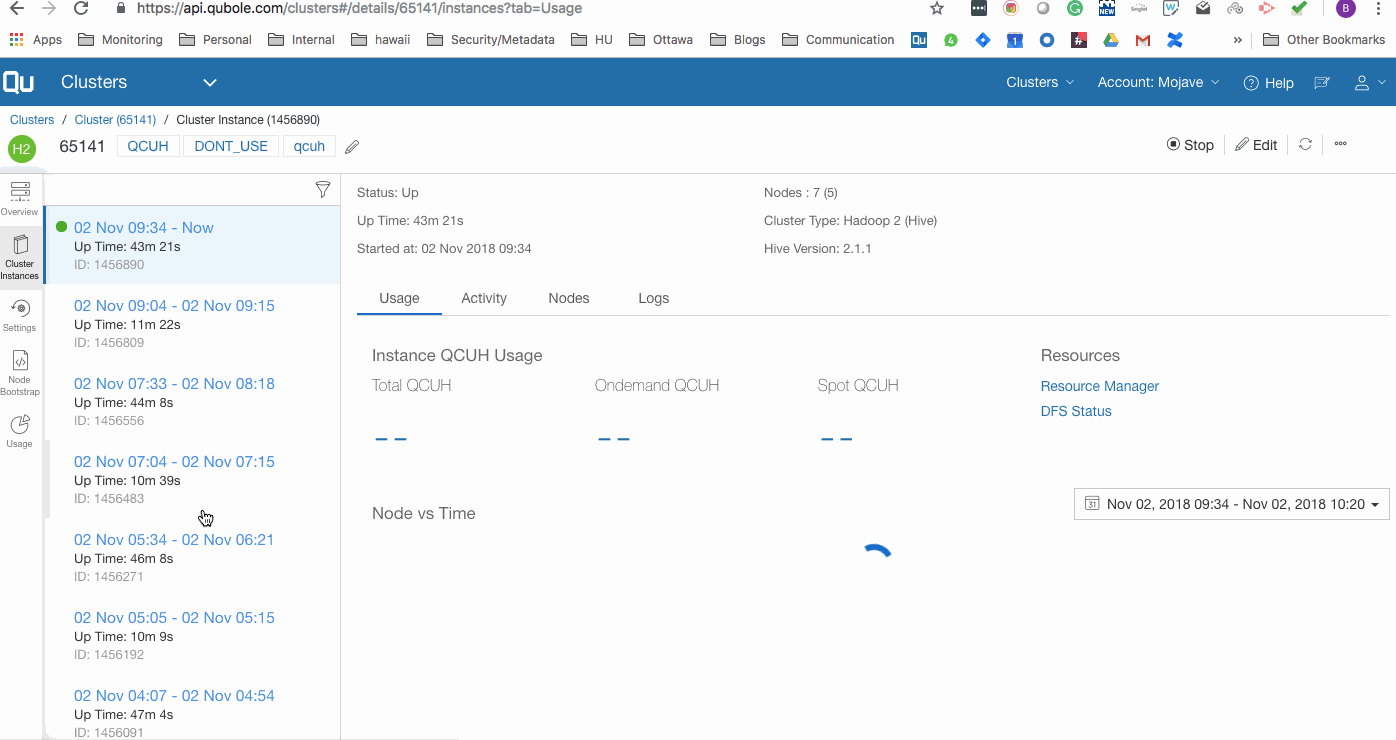
Task: Go to Cluster (65141) breadcrumb
Action: click(114, 120)
